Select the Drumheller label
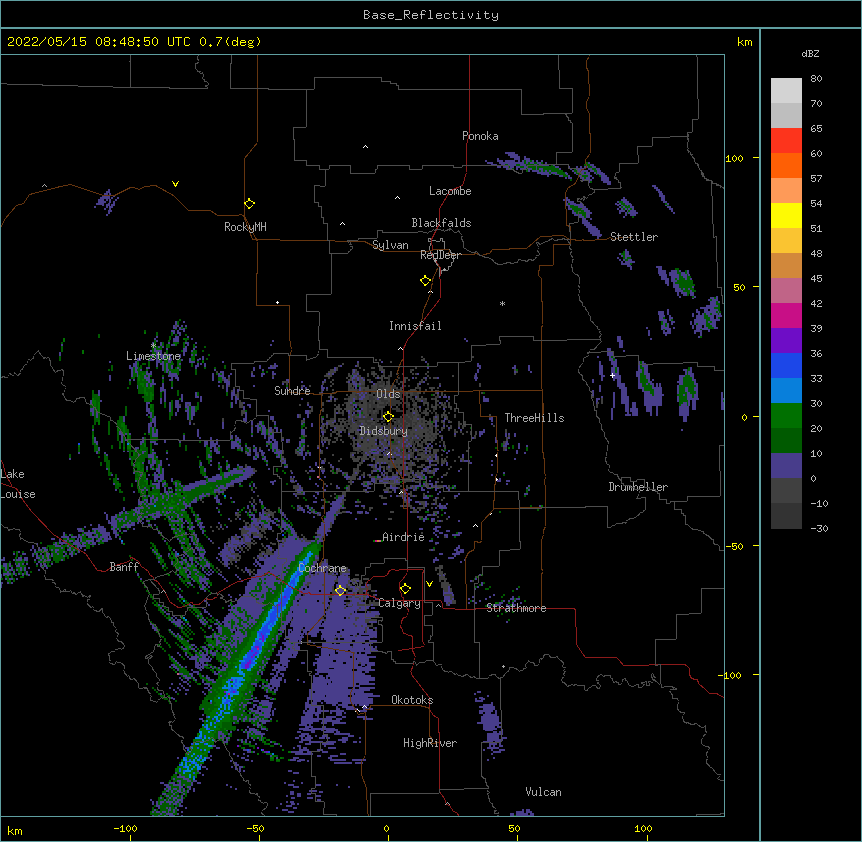 638,487
